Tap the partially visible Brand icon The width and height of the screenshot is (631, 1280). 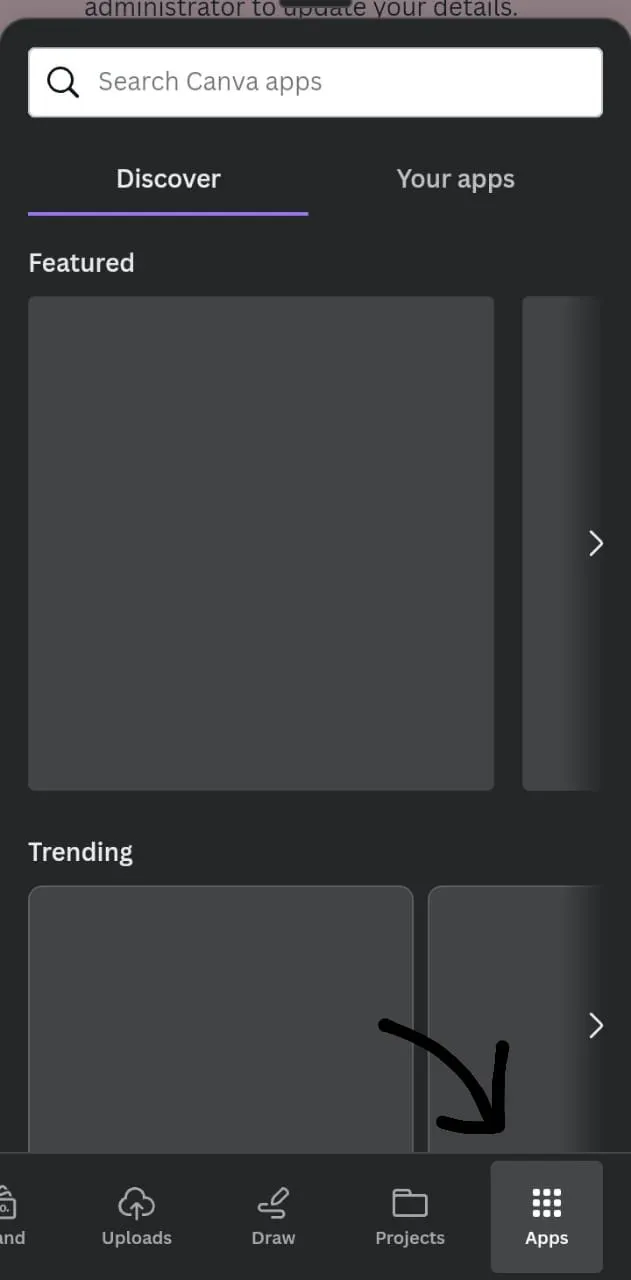click(6, 1202)
